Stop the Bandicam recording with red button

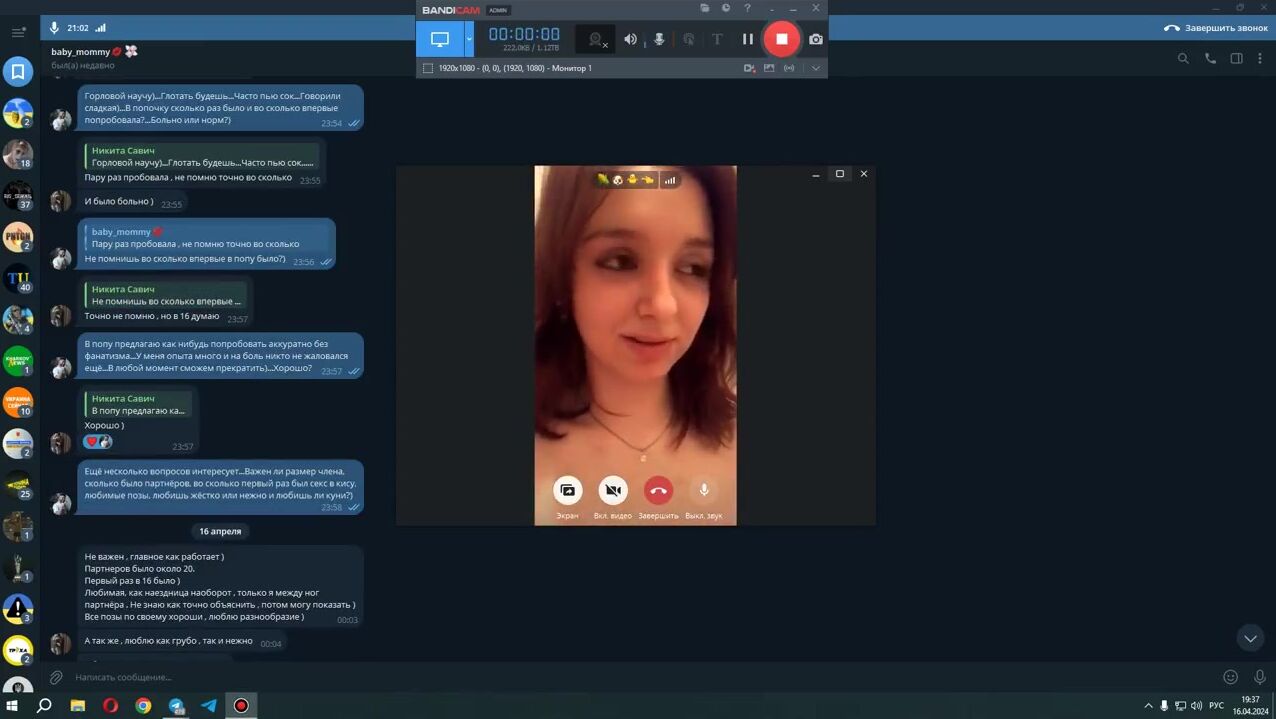tap(781, 39)
